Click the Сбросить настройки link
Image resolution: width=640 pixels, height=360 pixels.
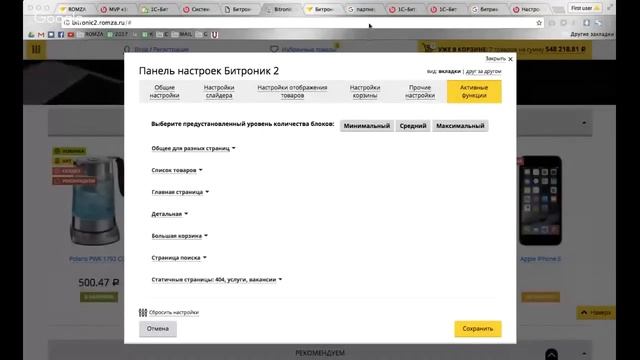[174, 313]
